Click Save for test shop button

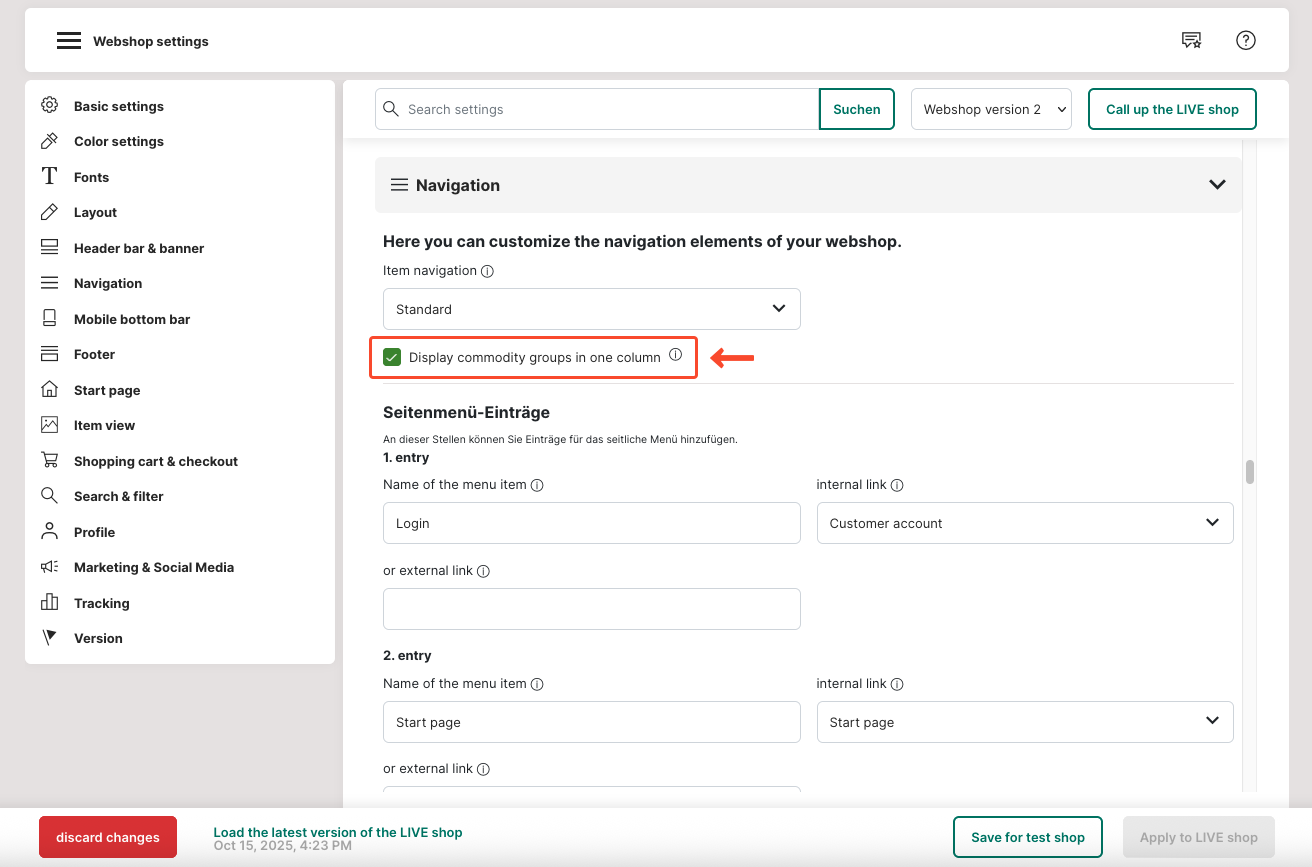pyautogui.click(x=1027, y=837)
